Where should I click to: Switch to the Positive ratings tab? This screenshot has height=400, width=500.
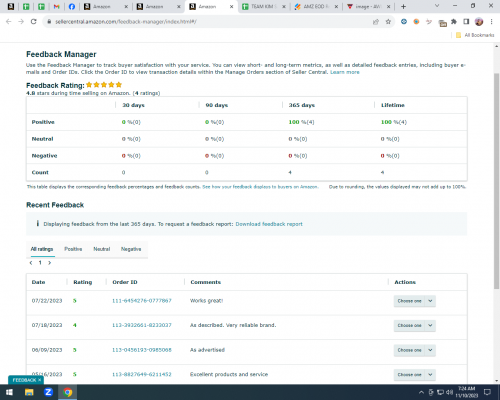73,249
